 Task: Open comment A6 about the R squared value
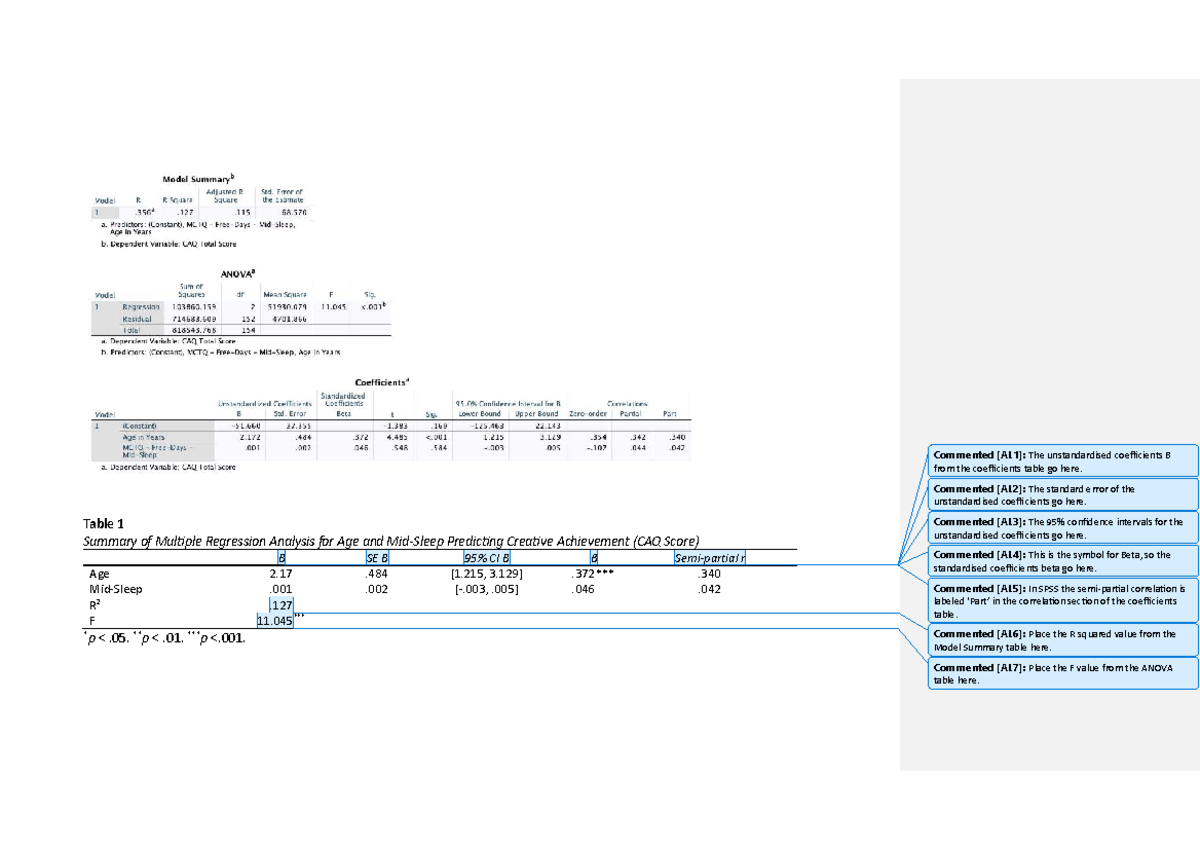pos(1061,641)
